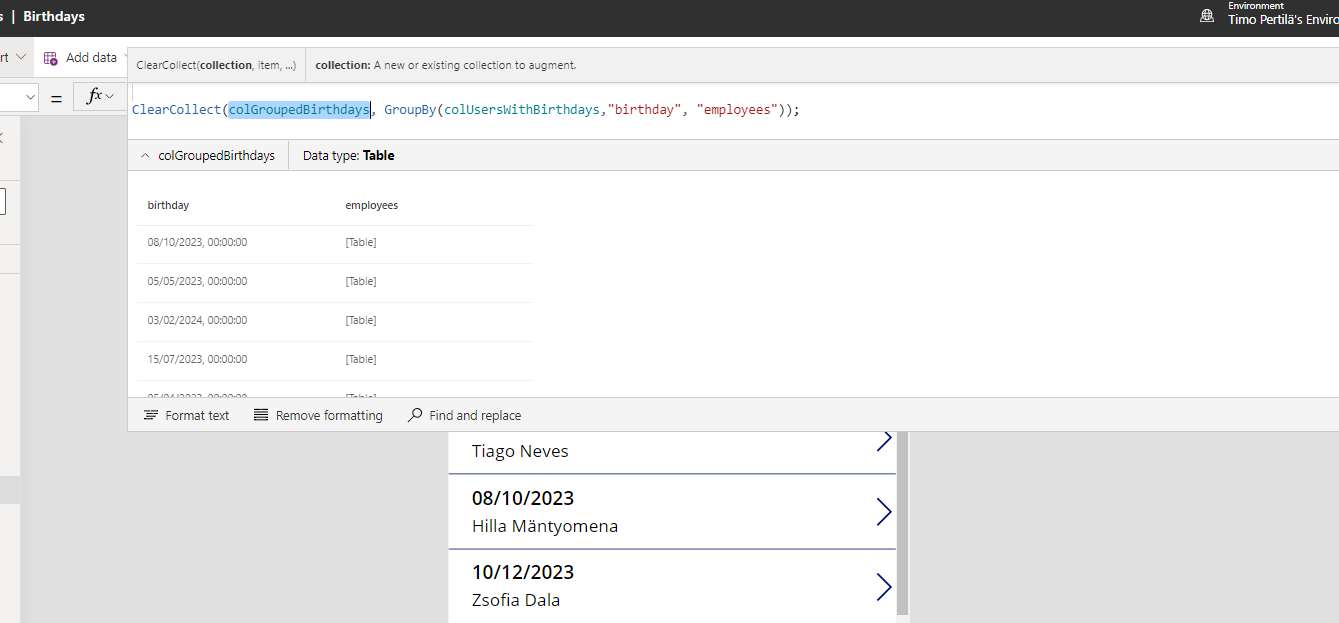
Task: Click the Remove formatting icon
Action: 261,415
